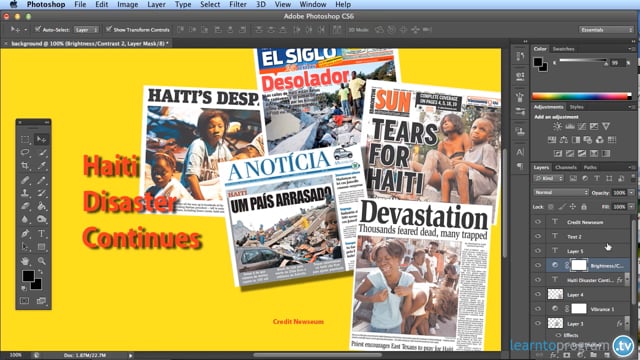
Task: Switch to the Styles tab
Action: tap(576, 107)
